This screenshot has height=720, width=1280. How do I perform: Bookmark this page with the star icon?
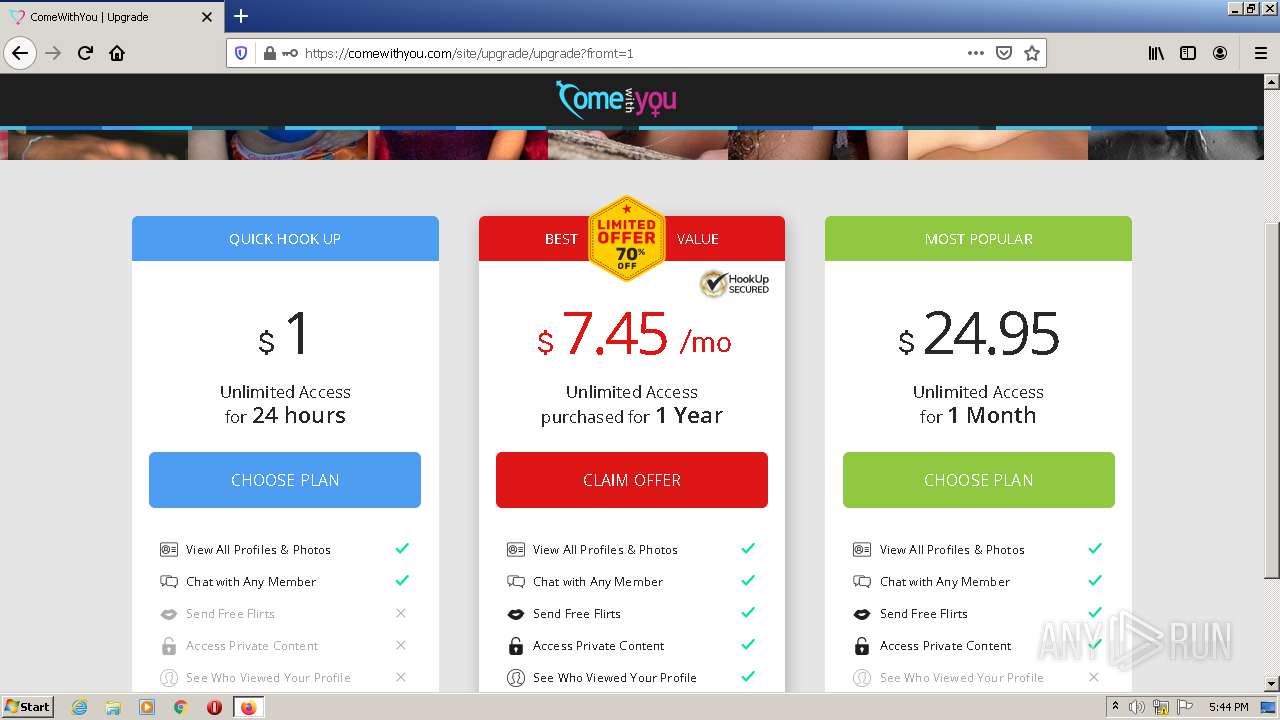click(x=1032, y=53)
